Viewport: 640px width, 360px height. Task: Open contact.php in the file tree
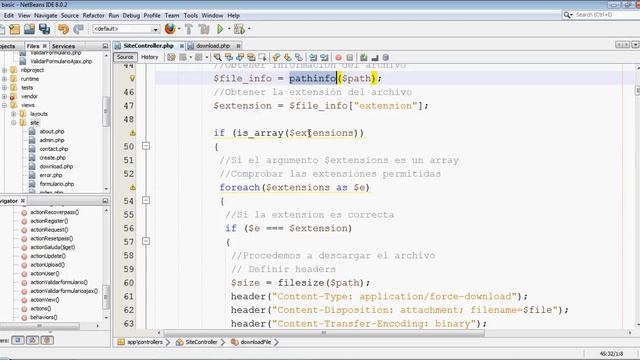coord(53,149)
